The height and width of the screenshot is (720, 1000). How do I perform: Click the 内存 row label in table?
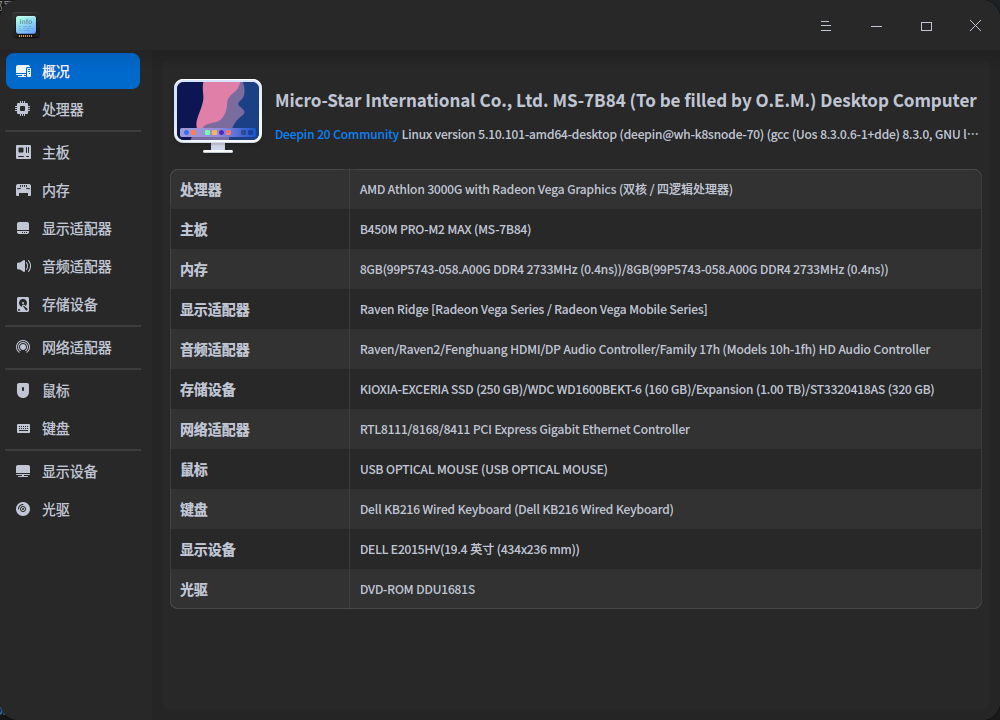tap(194, 270)
